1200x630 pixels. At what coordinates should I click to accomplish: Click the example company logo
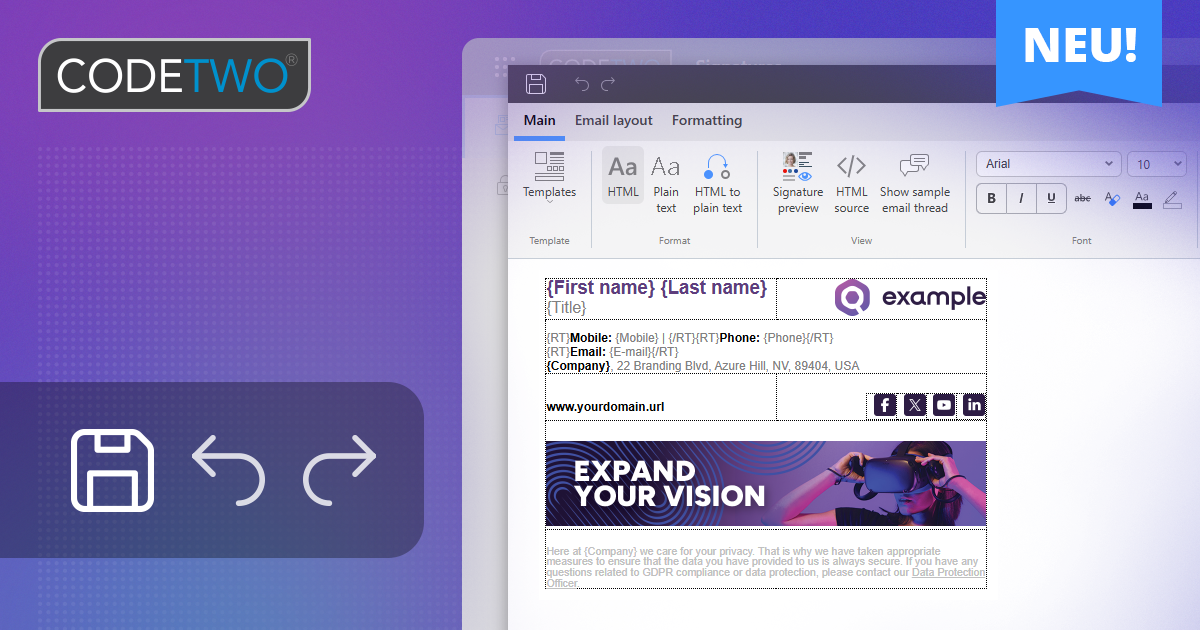pyautogui.click(x=910, y=296)
